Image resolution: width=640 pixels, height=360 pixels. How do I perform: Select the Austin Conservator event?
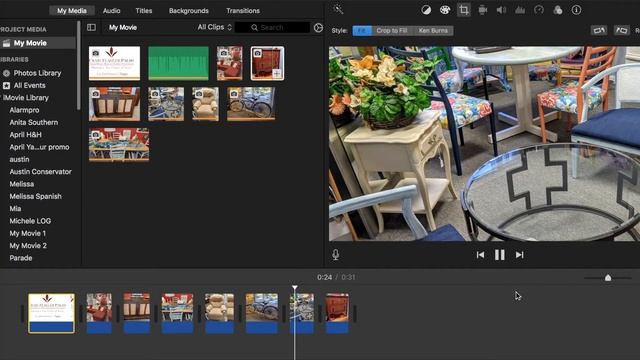(40, 171)
